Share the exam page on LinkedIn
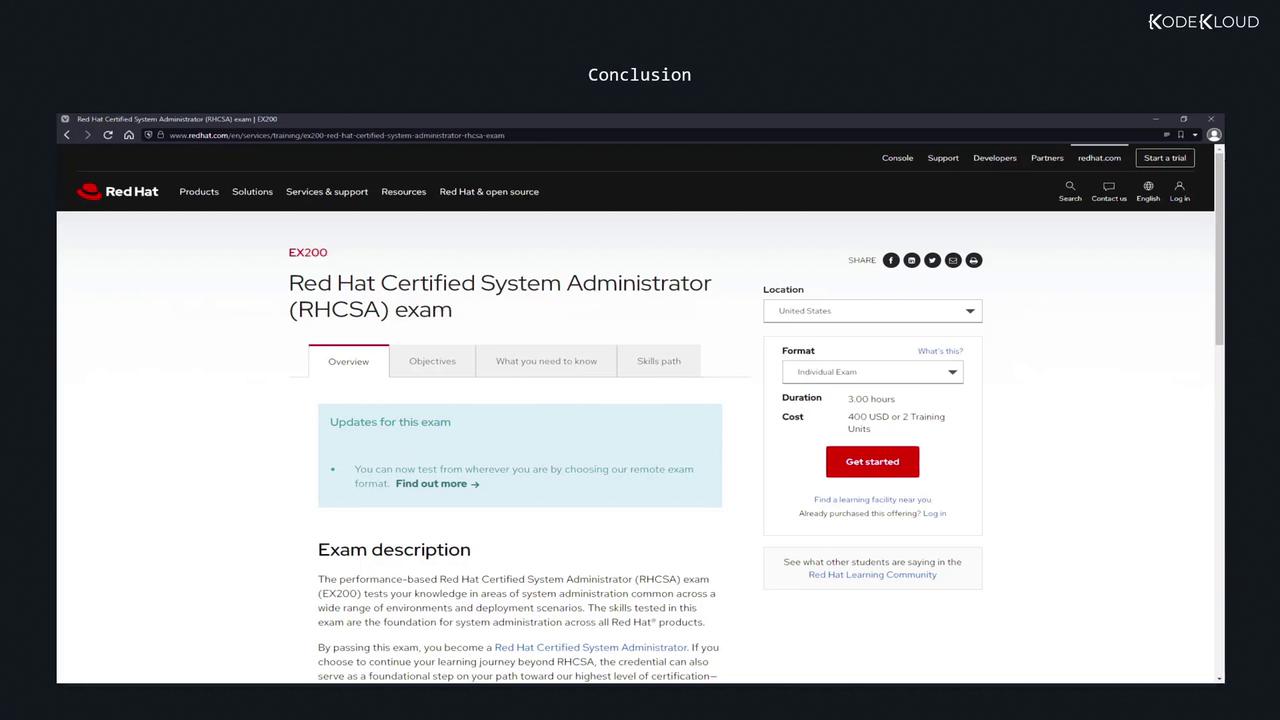1280x720 pixels. tap(912, 260)
